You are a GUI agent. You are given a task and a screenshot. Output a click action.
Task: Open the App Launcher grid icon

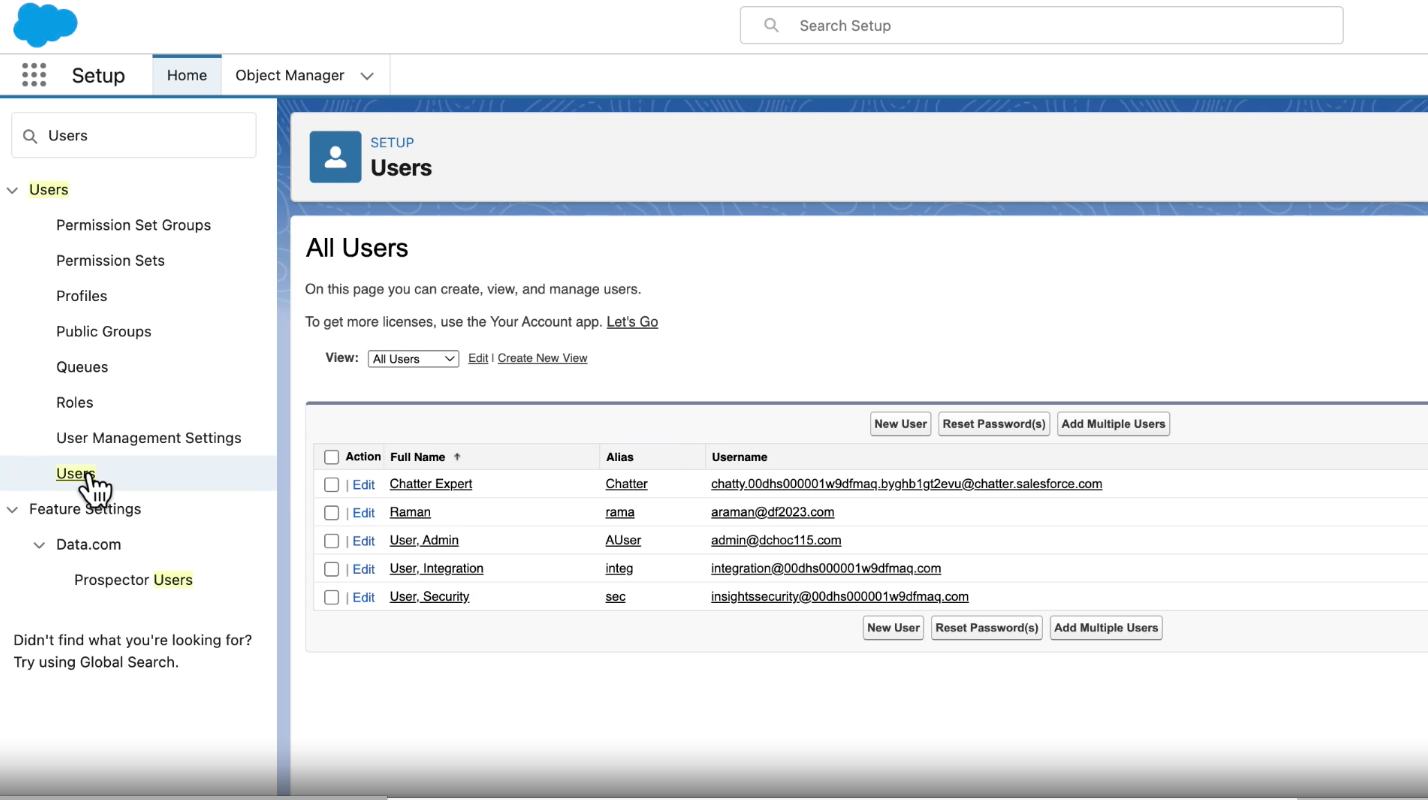pyautogui.click(x=33, y=75)
